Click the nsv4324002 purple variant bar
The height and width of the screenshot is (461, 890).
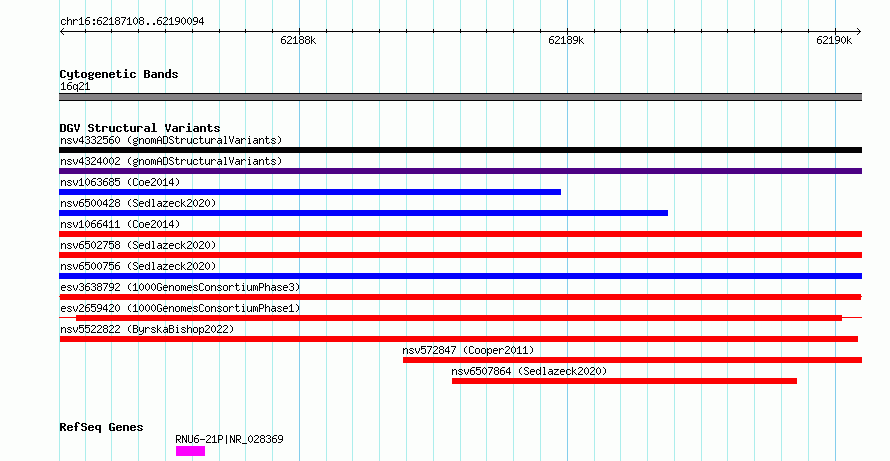click(x=460, y=171)
